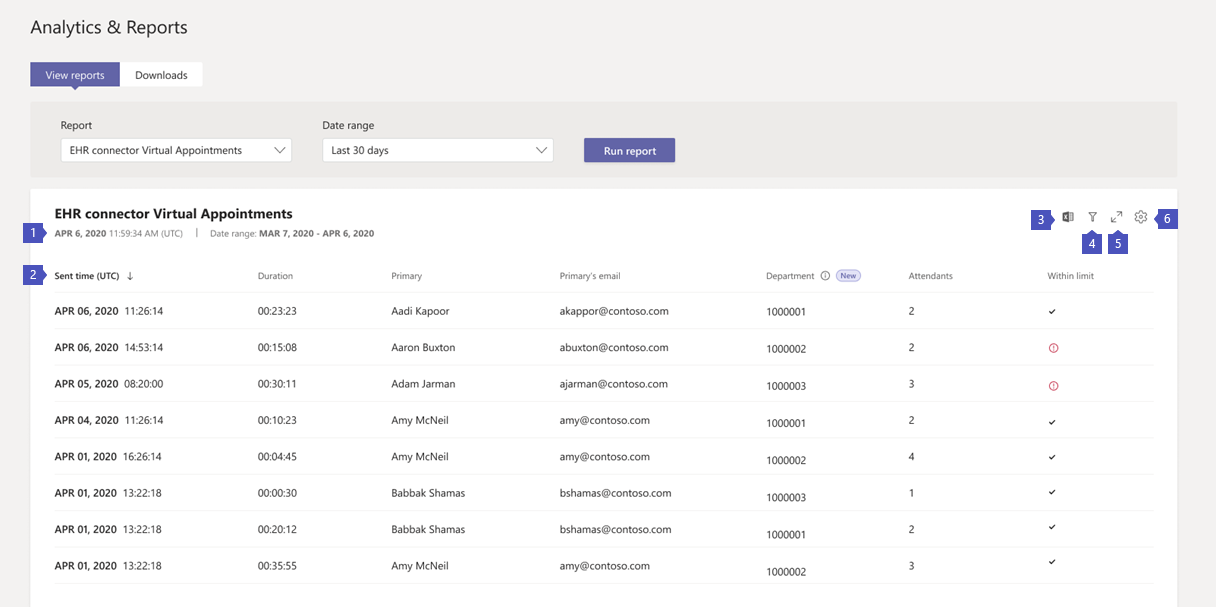Click the duration 00:23:23

click(x=277, y=311)
